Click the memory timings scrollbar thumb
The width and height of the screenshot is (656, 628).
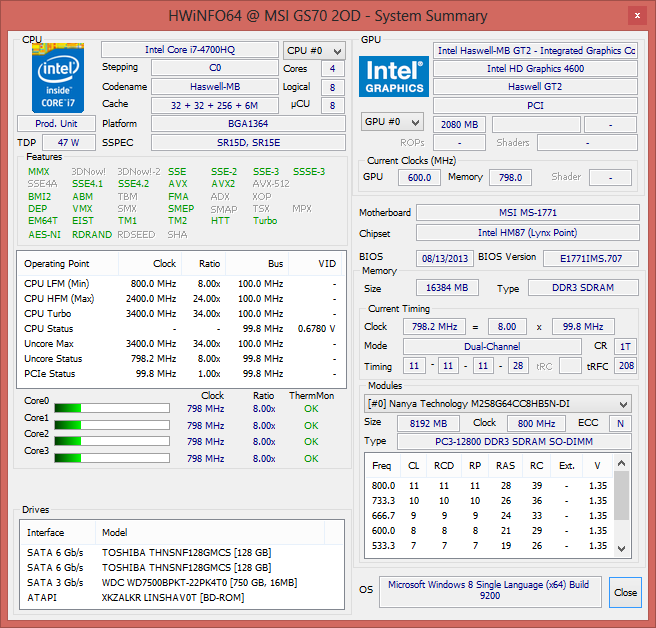click(x=622, y=495)
